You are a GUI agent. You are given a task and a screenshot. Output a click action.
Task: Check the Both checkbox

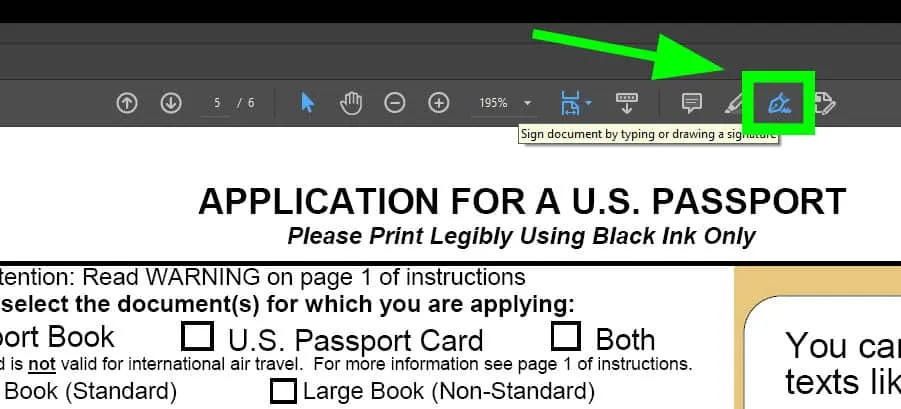tap(565, 335)
